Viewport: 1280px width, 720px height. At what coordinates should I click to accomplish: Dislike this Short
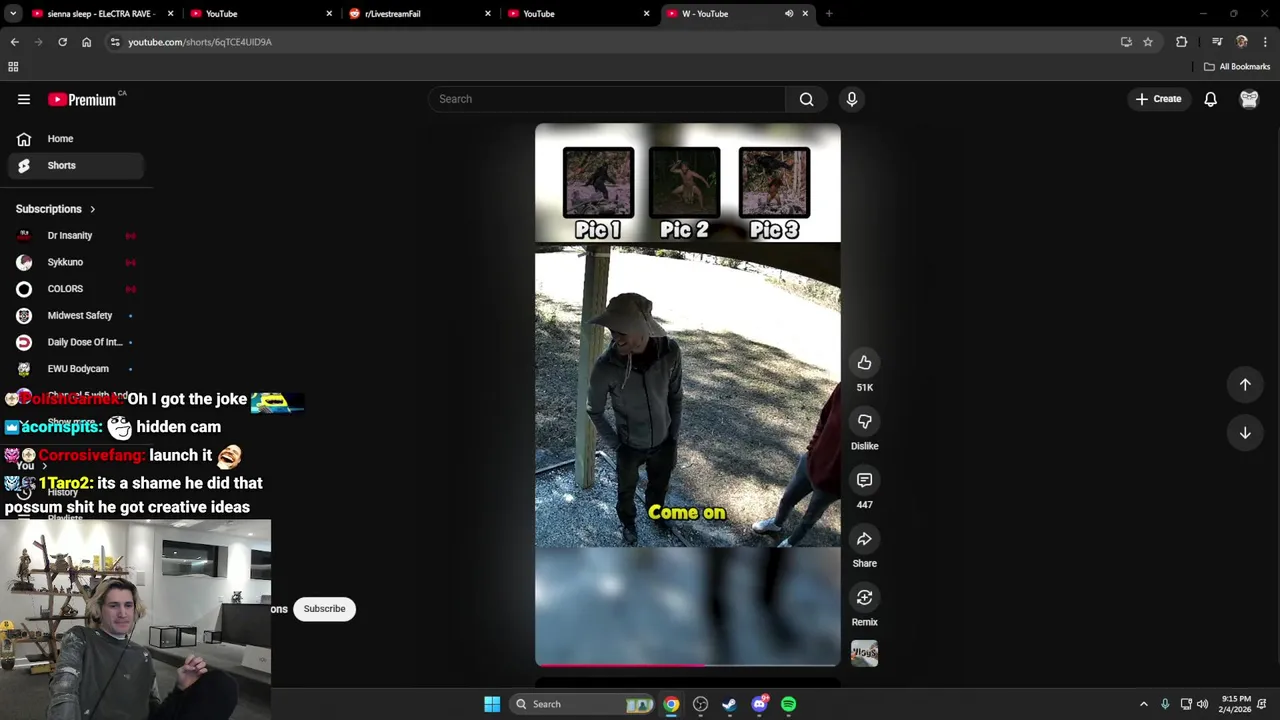coord(864,422)
